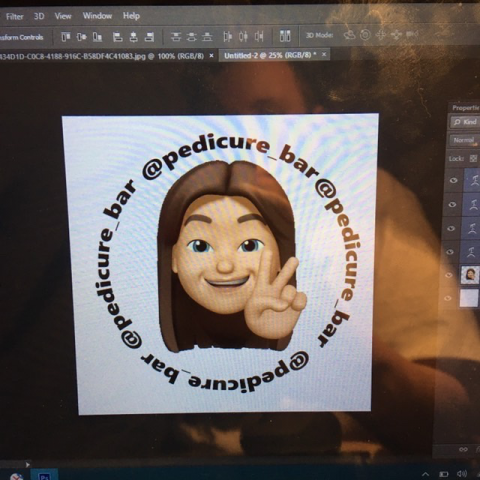This screenshot has width=480, height=480.
Task: Select topmost text layer thumbnail
Action: pos(473,180)
